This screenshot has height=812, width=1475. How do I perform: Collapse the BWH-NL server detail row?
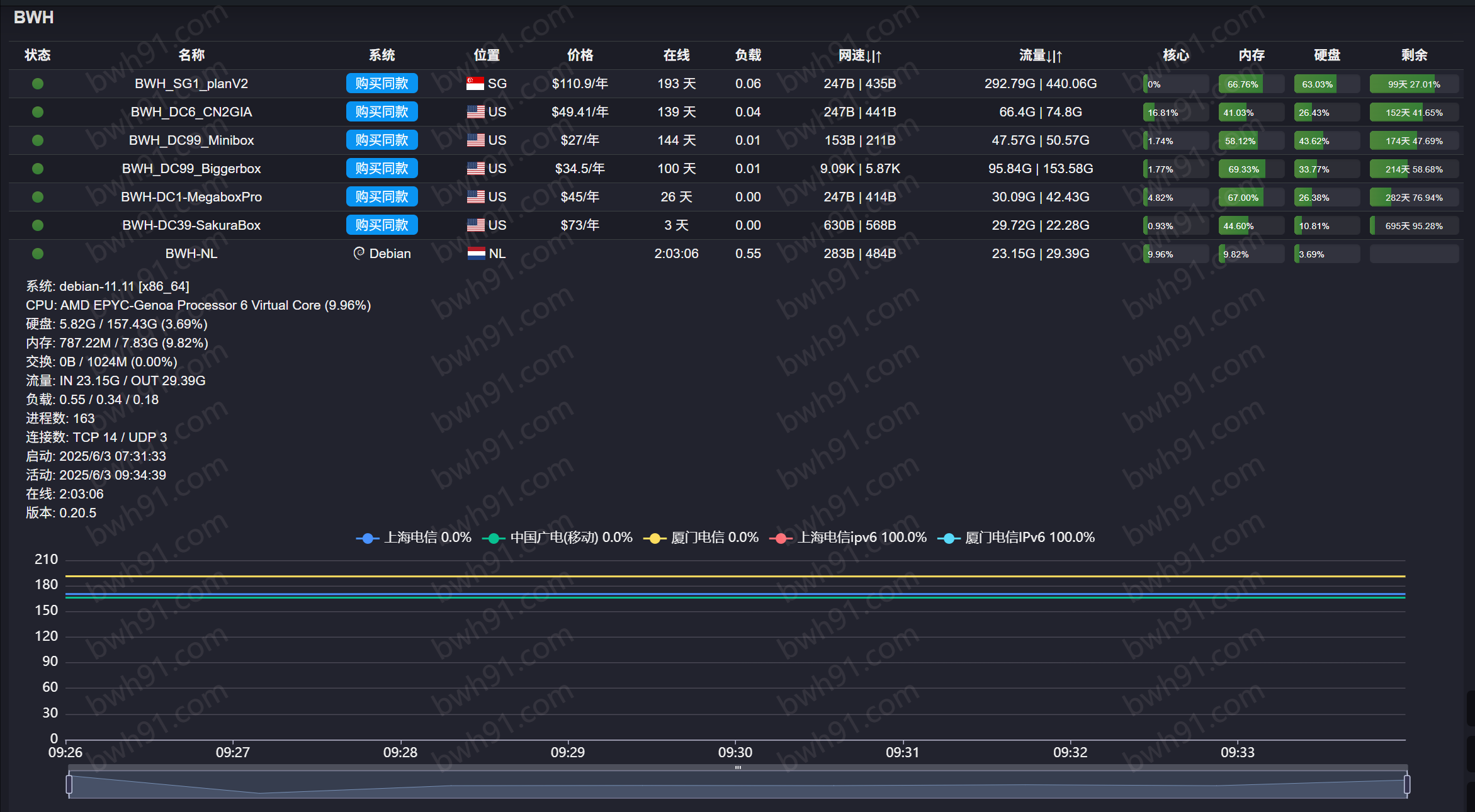pos(735,254)
